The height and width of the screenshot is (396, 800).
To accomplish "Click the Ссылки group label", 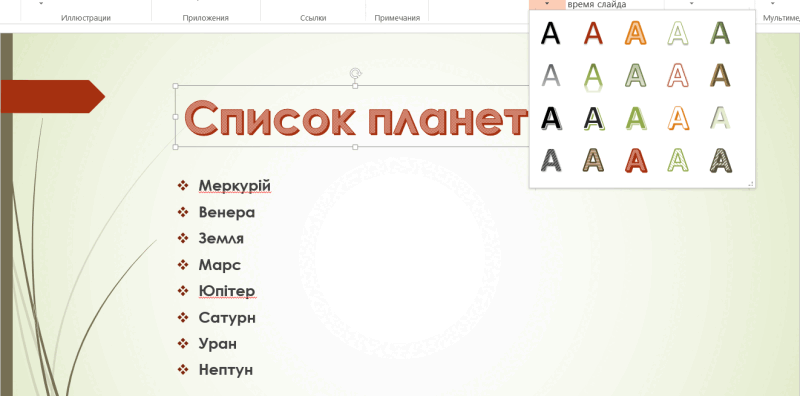I will pos(313,18).
